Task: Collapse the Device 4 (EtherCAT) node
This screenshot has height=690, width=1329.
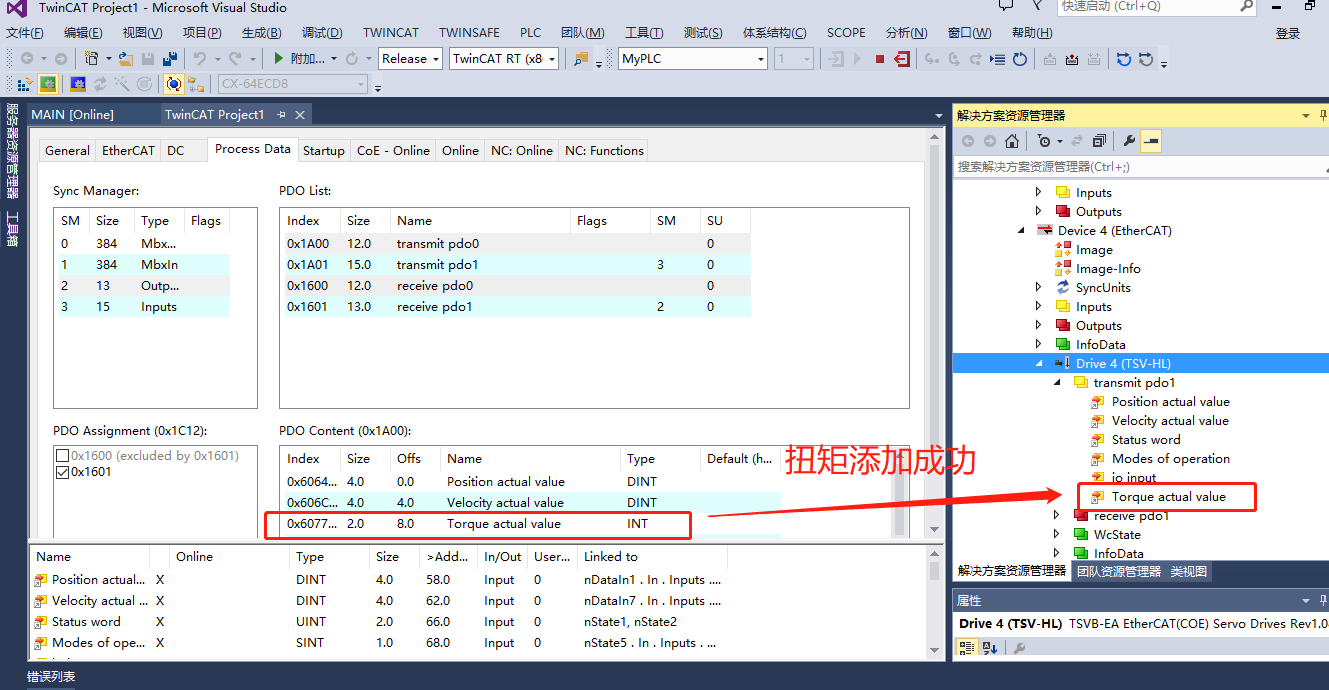Action: [x=1021, y=230]
